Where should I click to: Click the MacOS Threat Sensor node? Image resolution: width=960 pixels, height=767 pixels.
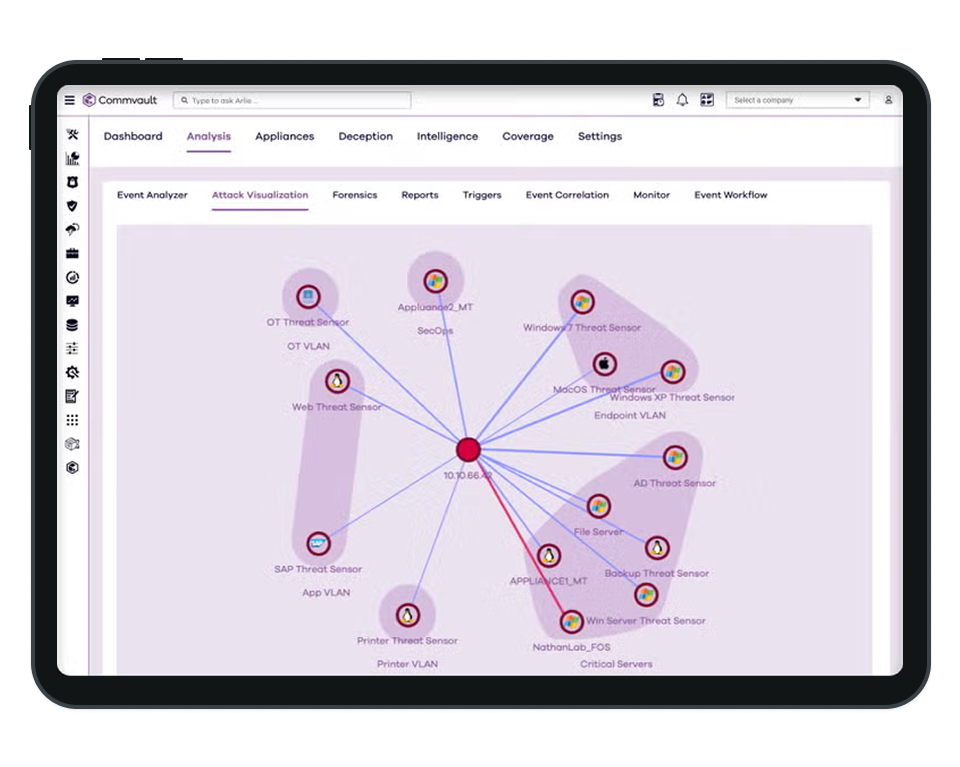pyautogui.click(x=604, y=364)
